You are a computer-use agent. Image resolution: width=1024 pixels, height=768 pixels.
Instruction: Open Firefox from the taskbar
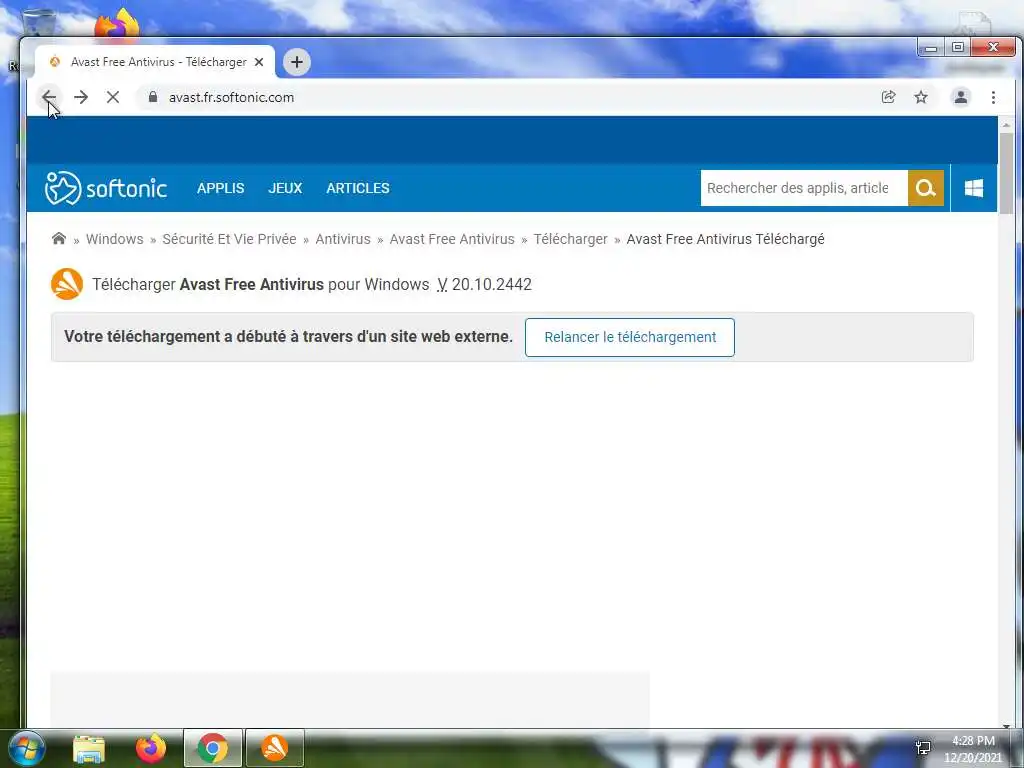[150, 748]
